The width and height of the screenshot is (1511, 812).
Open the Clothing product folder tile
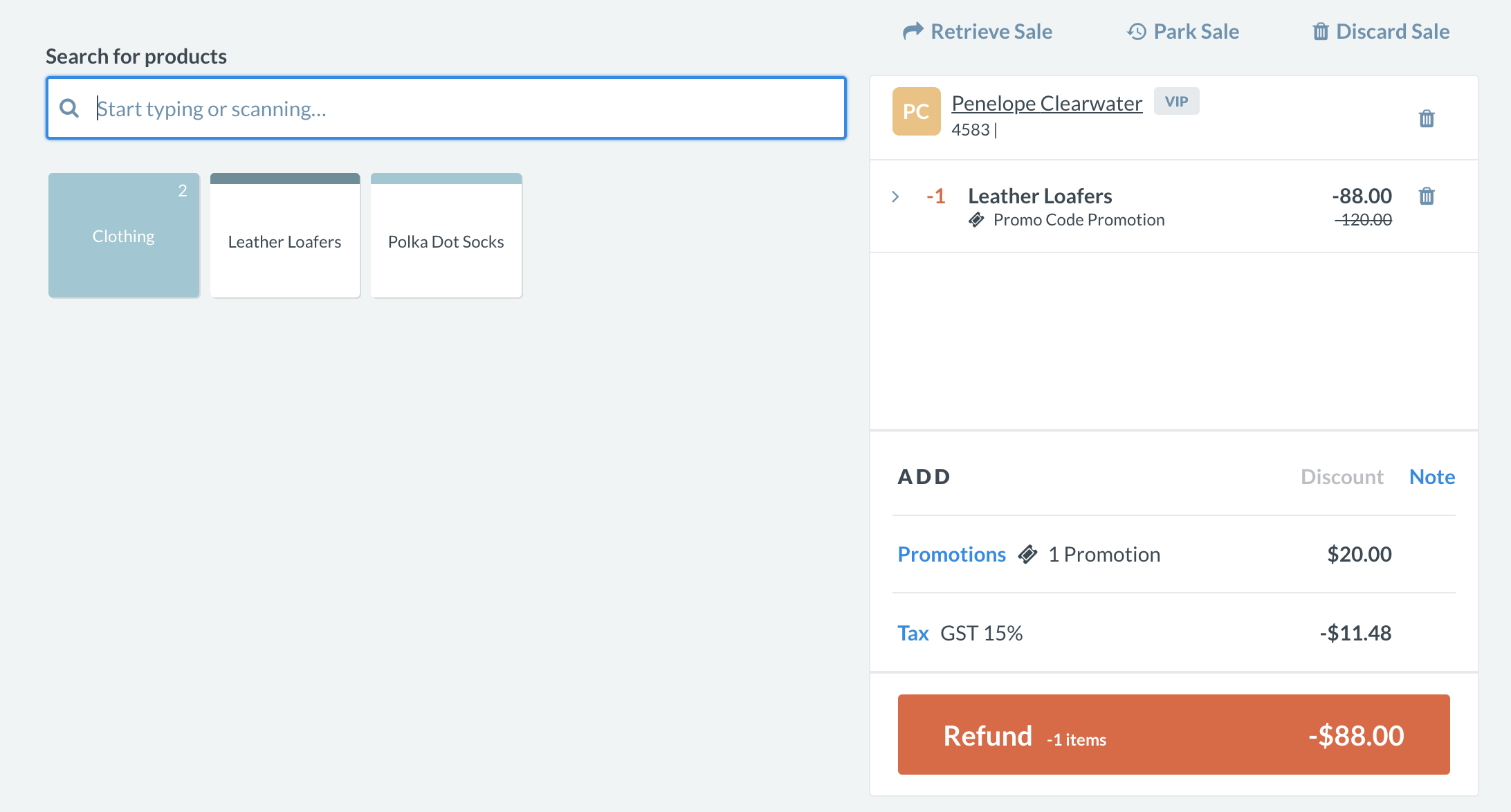124,235
